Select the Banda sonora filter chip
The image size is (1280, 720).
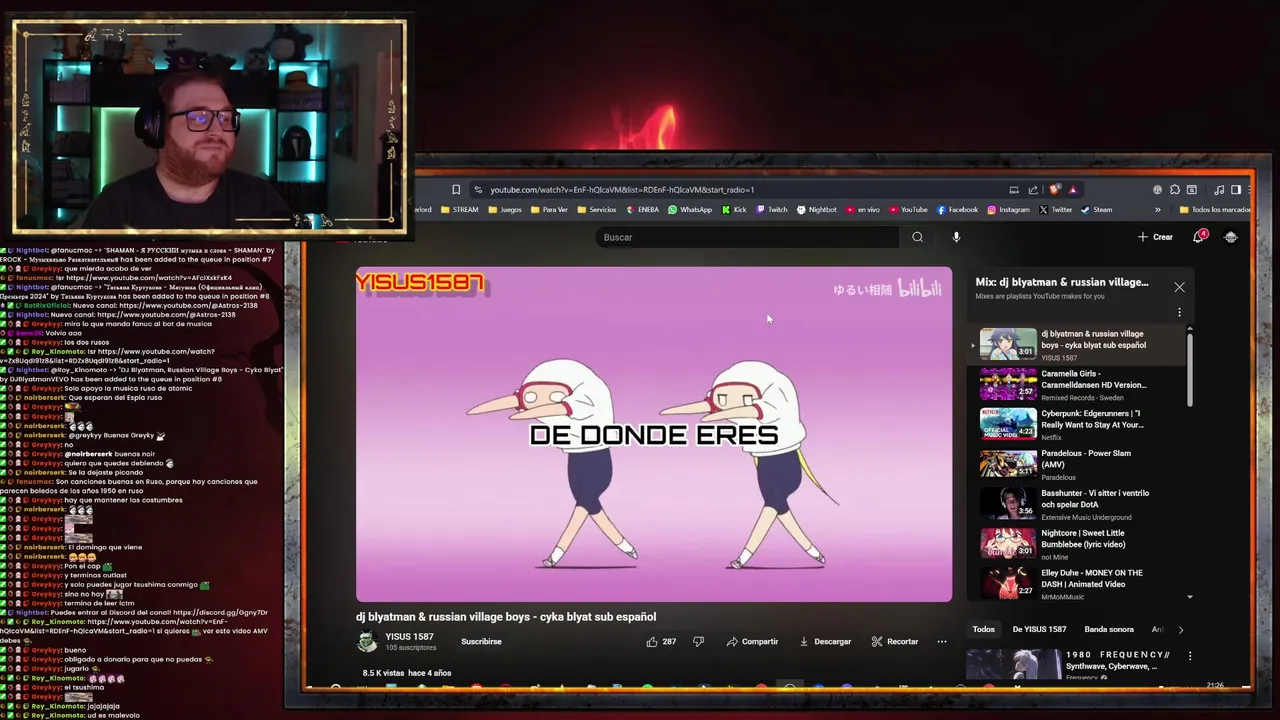click(1109, 630)
